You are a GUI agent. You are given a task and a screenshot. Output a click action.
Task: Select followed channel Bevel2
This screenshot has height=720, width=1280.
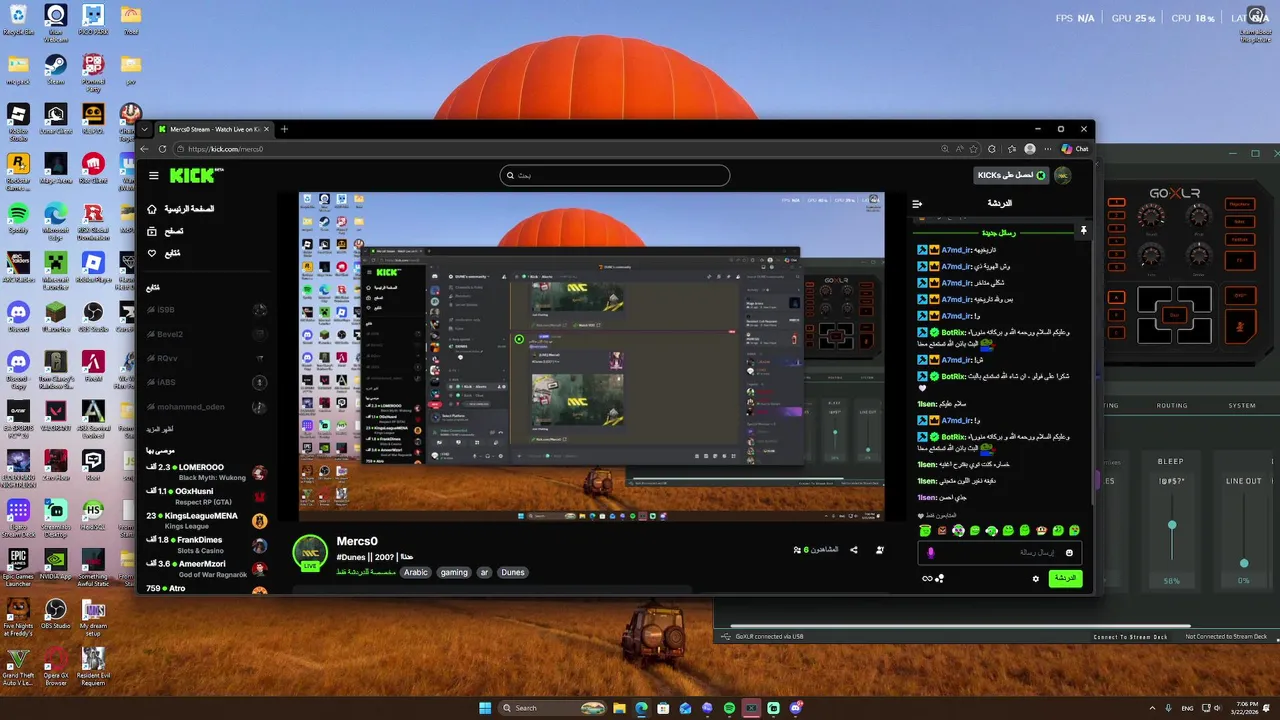tap(207, 334)
